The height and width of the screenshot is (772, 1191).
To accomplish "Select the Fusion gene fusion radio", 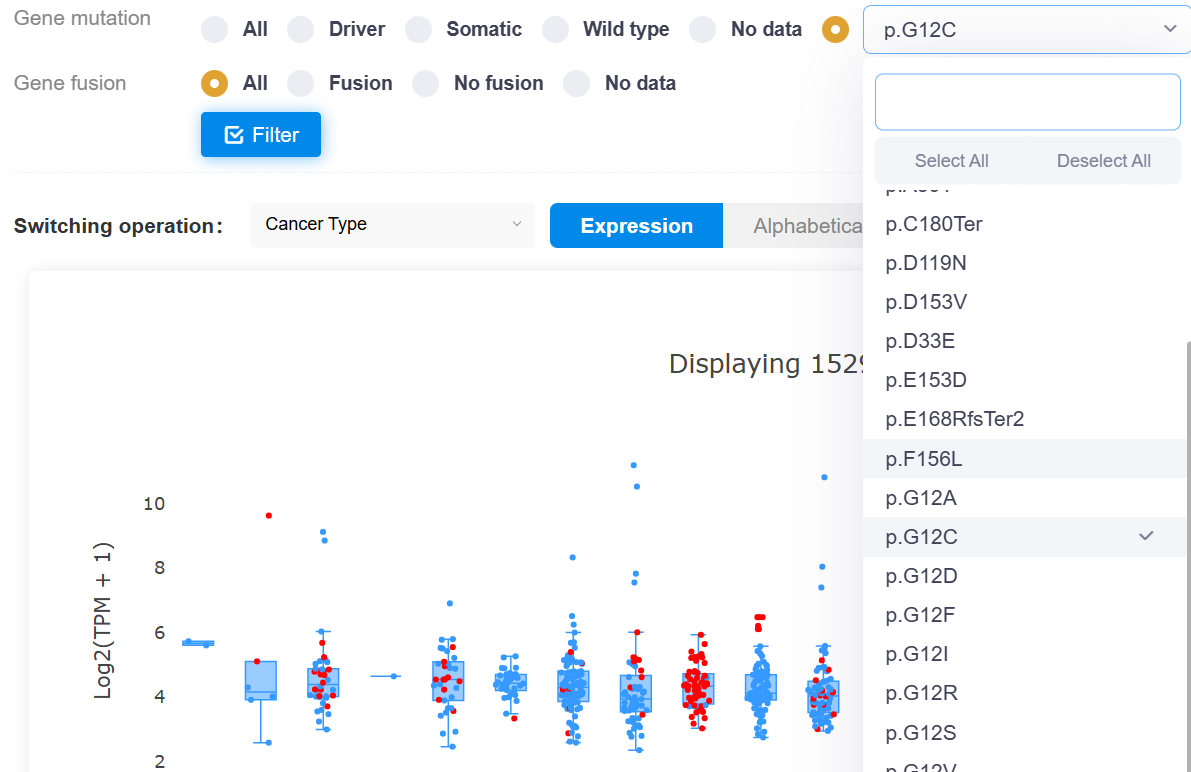I will click(x=301, y=83).
